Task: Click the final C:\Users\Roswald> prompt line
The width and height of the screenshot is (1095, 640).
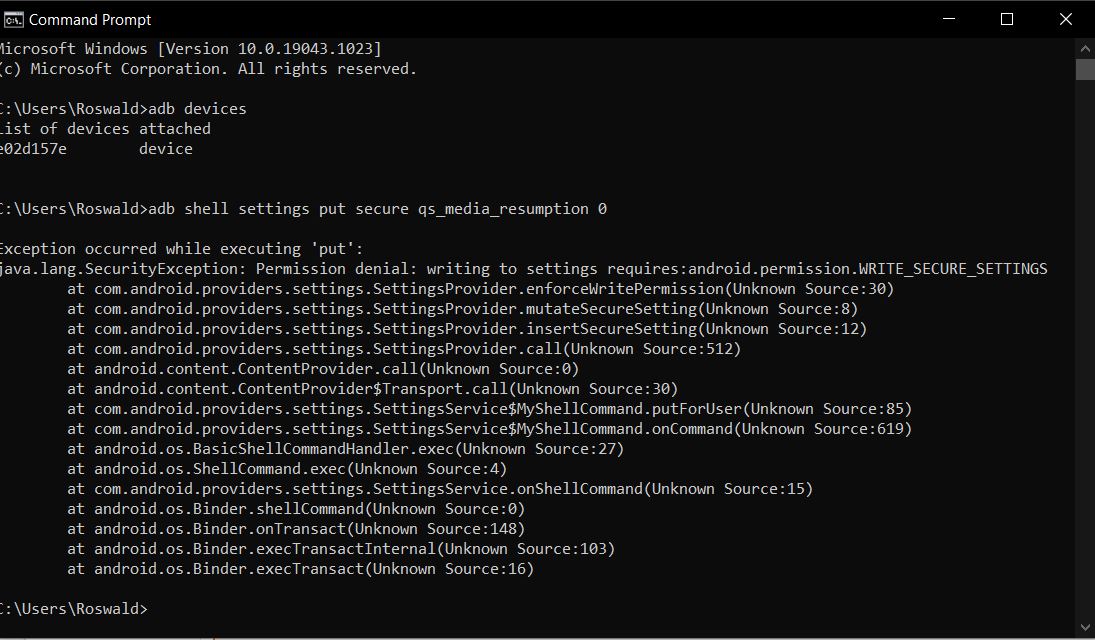Action: pyautogui.click(x=73, y=609)
